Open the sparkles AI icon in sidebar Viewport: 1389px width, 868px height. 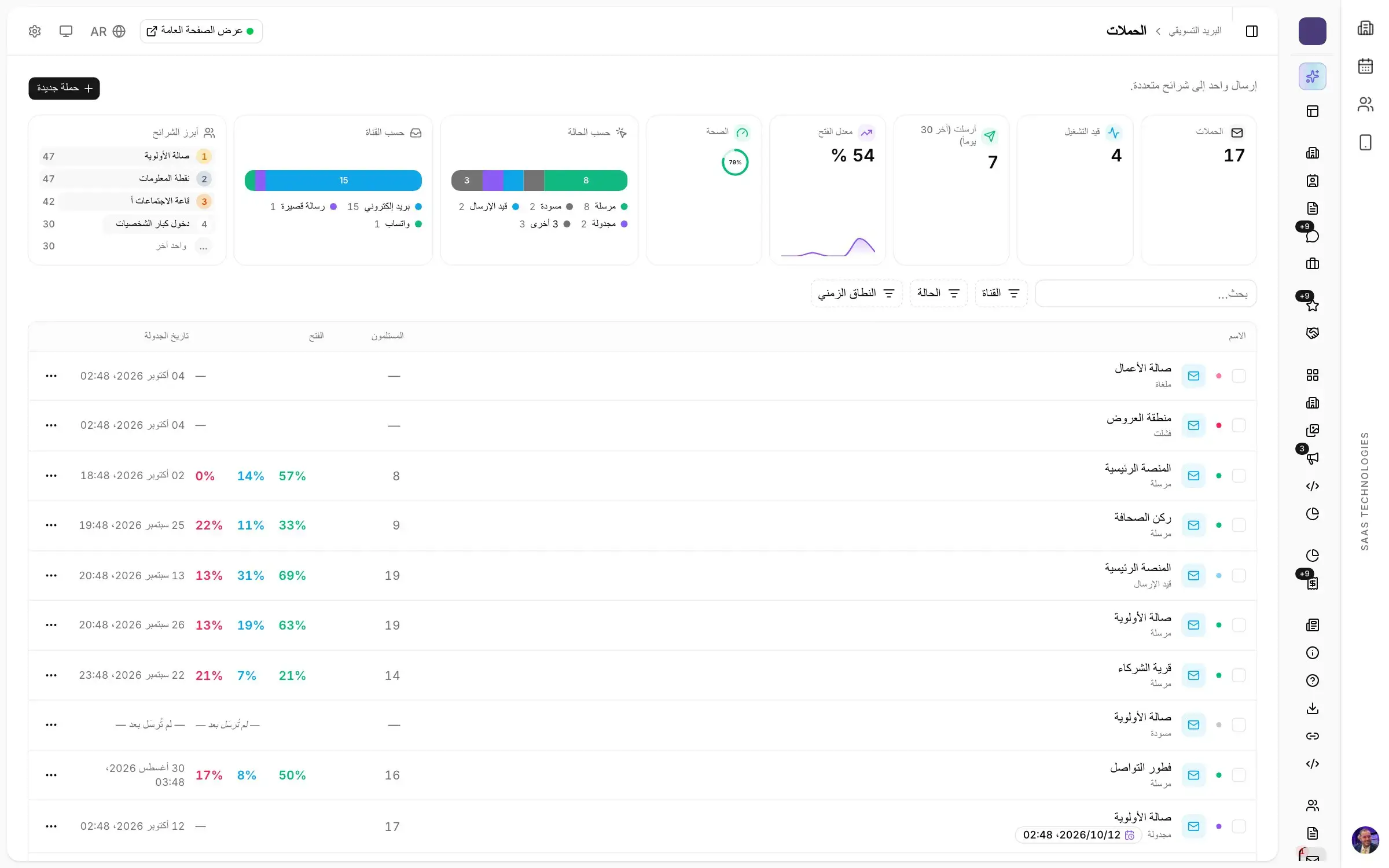[1312, 76]
